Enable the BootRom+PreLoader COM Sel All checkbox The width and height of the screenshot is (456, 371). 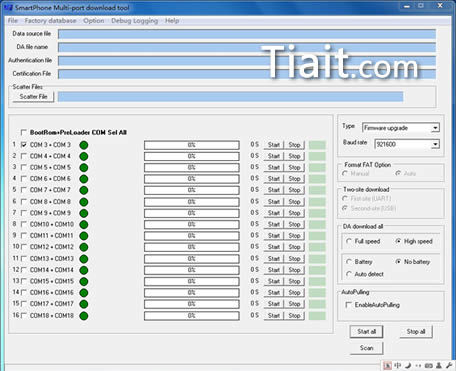23,132
